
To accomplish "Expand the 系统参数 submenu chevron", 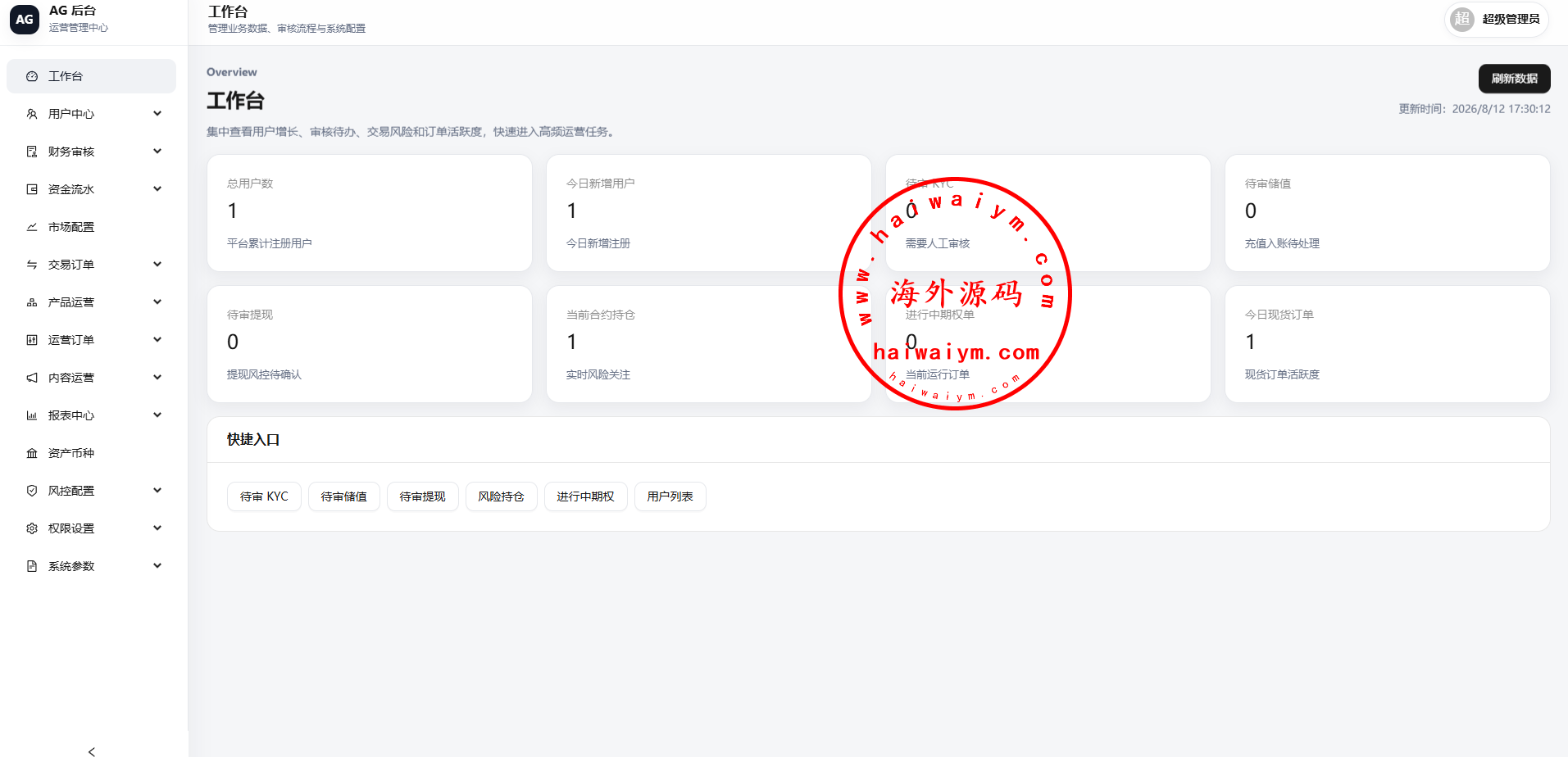I will [157, 566].
